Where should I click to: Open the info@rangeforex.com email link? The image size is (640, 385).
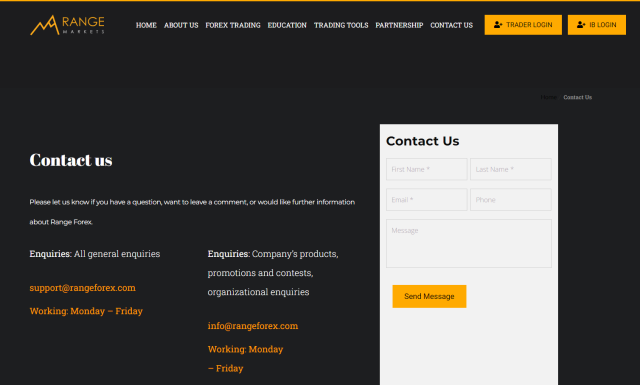point(253,326)
